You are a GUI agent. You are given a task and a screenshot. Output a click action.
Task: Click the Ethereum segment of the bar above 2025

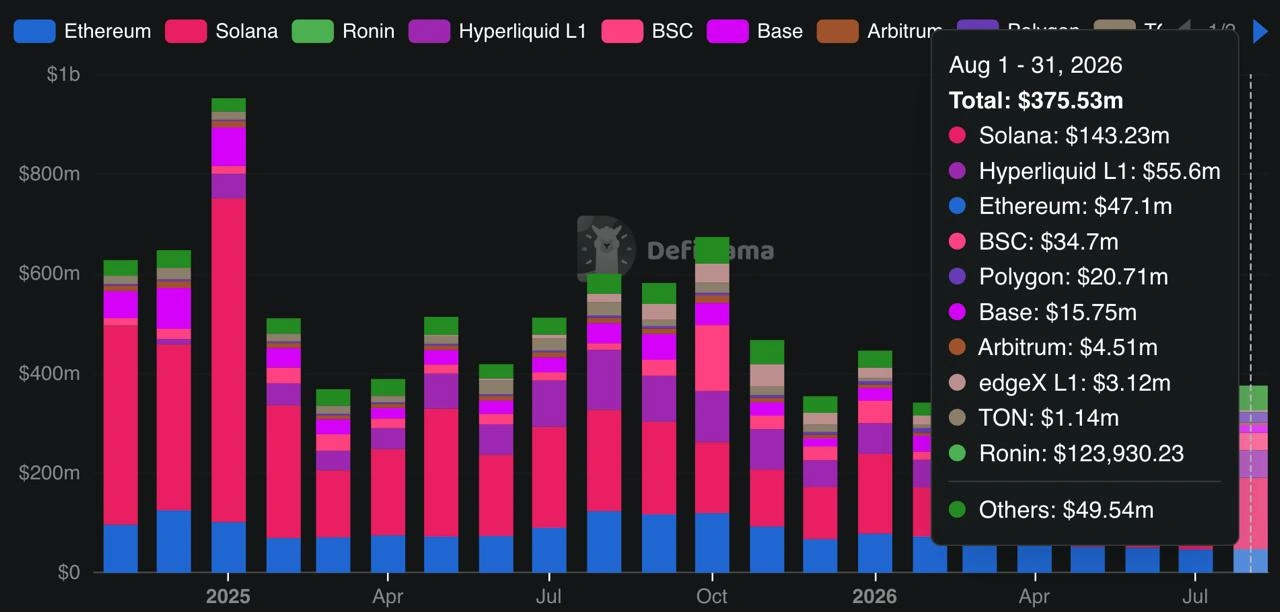point(228,547)
